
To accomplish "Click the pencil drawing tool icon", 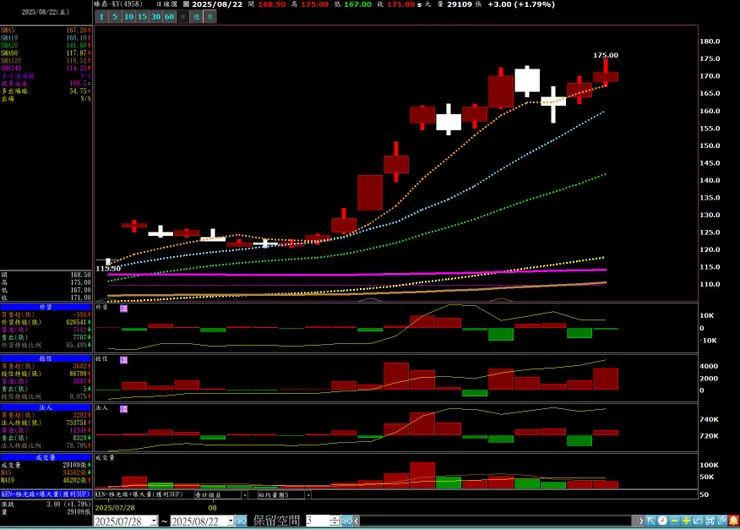I will (722, 521).
